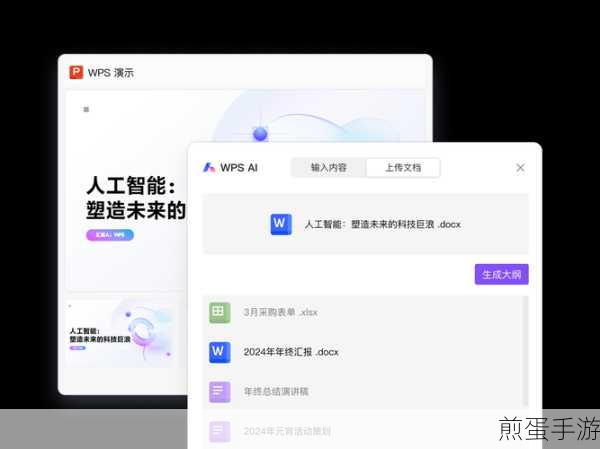The height and width of the screenshot is (449, 600).
Task: Click the small gray marker icon at the slide's top-left
Action: point(86,109)
